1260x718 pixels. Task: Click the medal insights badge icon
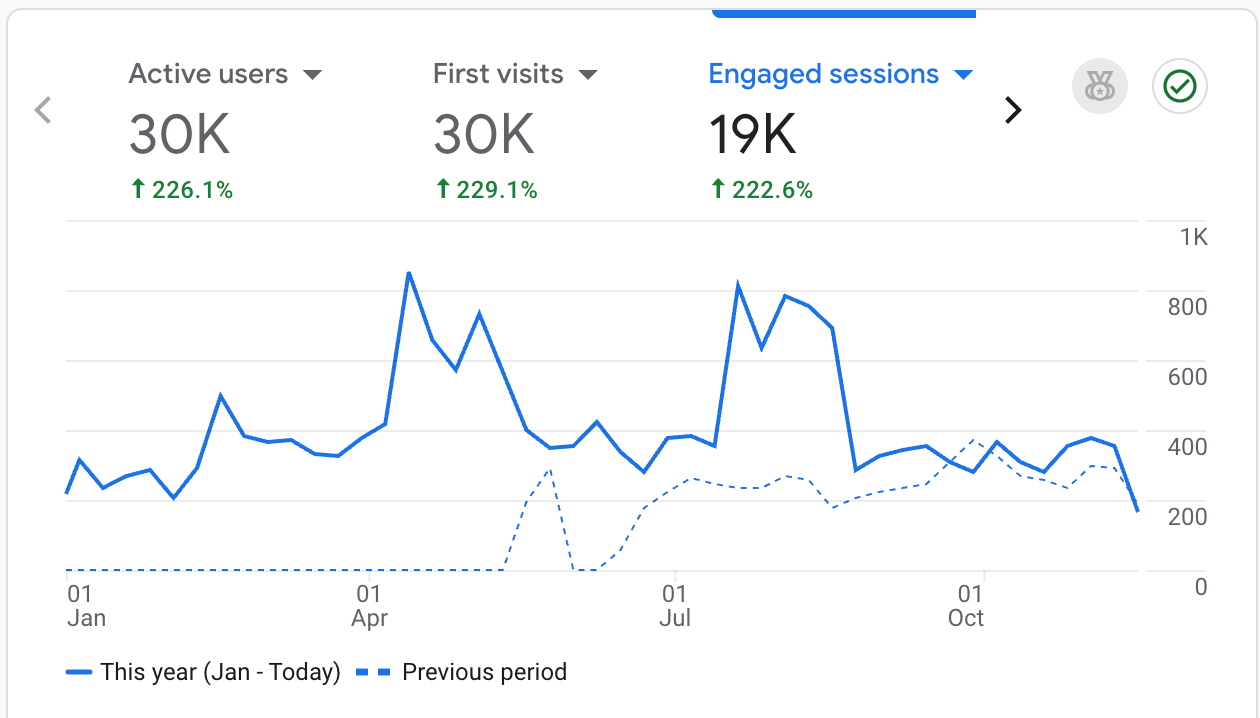tap(1099, 87)
